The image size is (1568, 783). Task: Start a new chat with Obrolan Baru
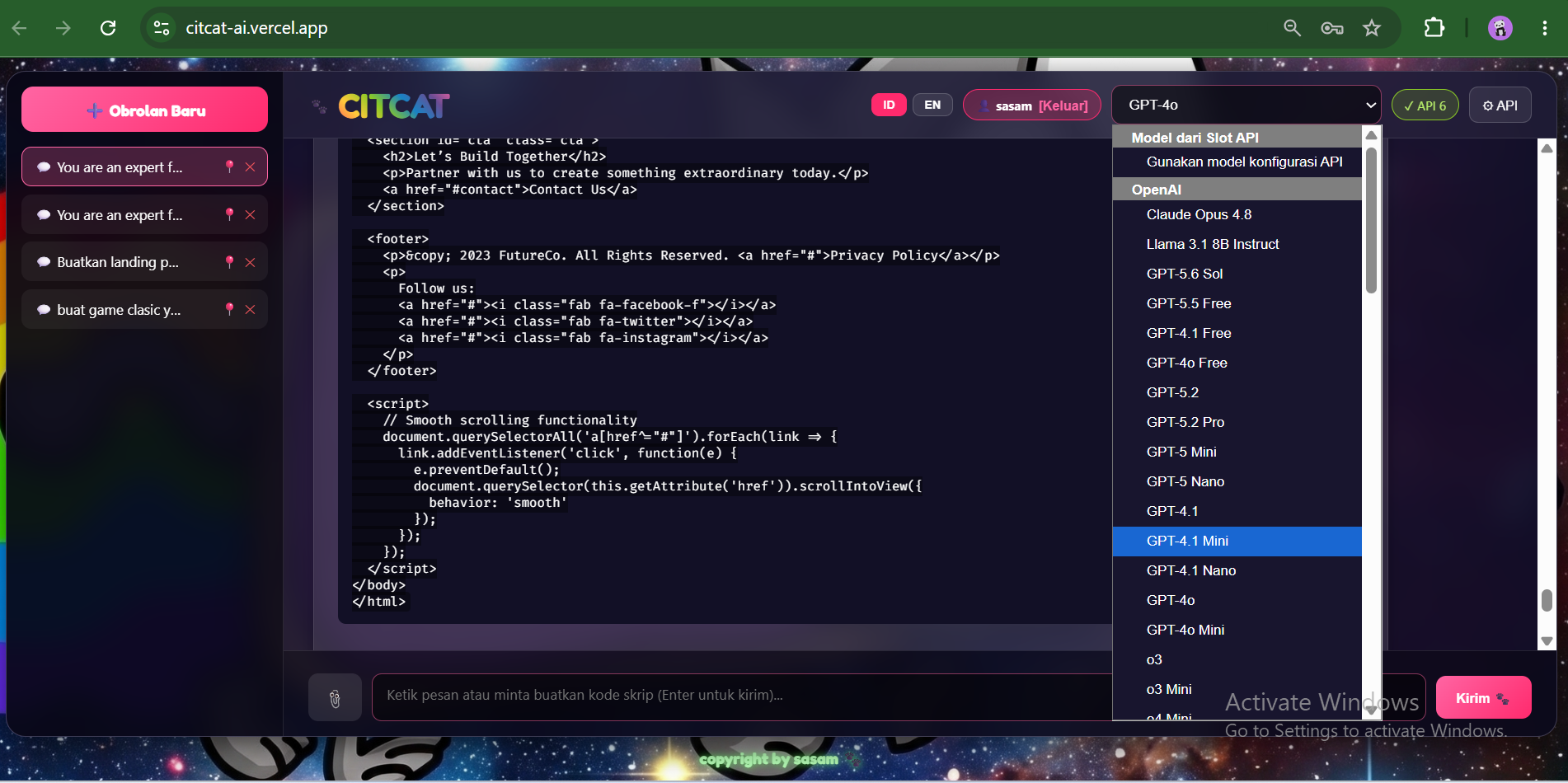(144, 110)
